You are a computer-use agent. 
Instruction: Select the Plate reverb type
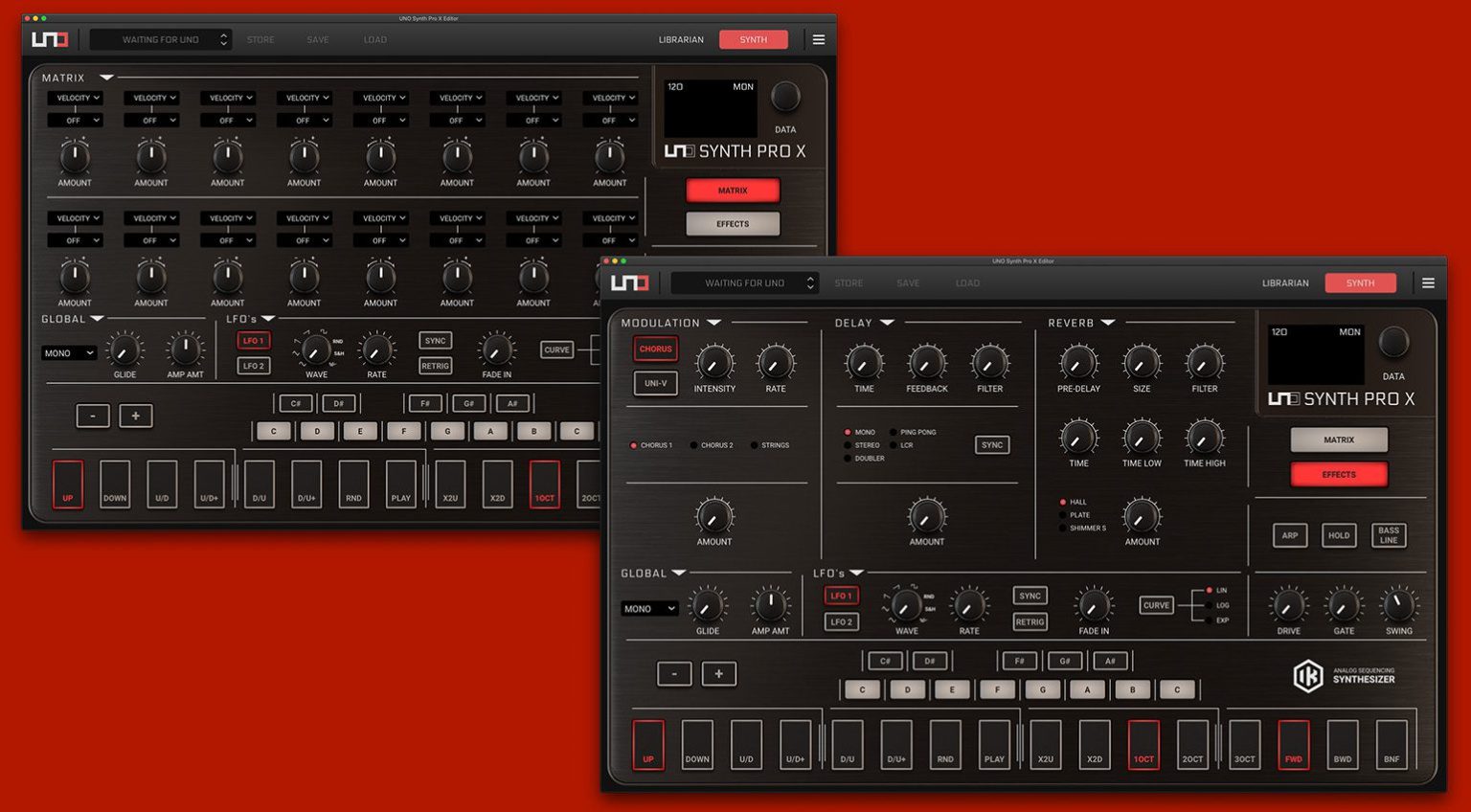pyautogui.click(x=1075, y=514)
